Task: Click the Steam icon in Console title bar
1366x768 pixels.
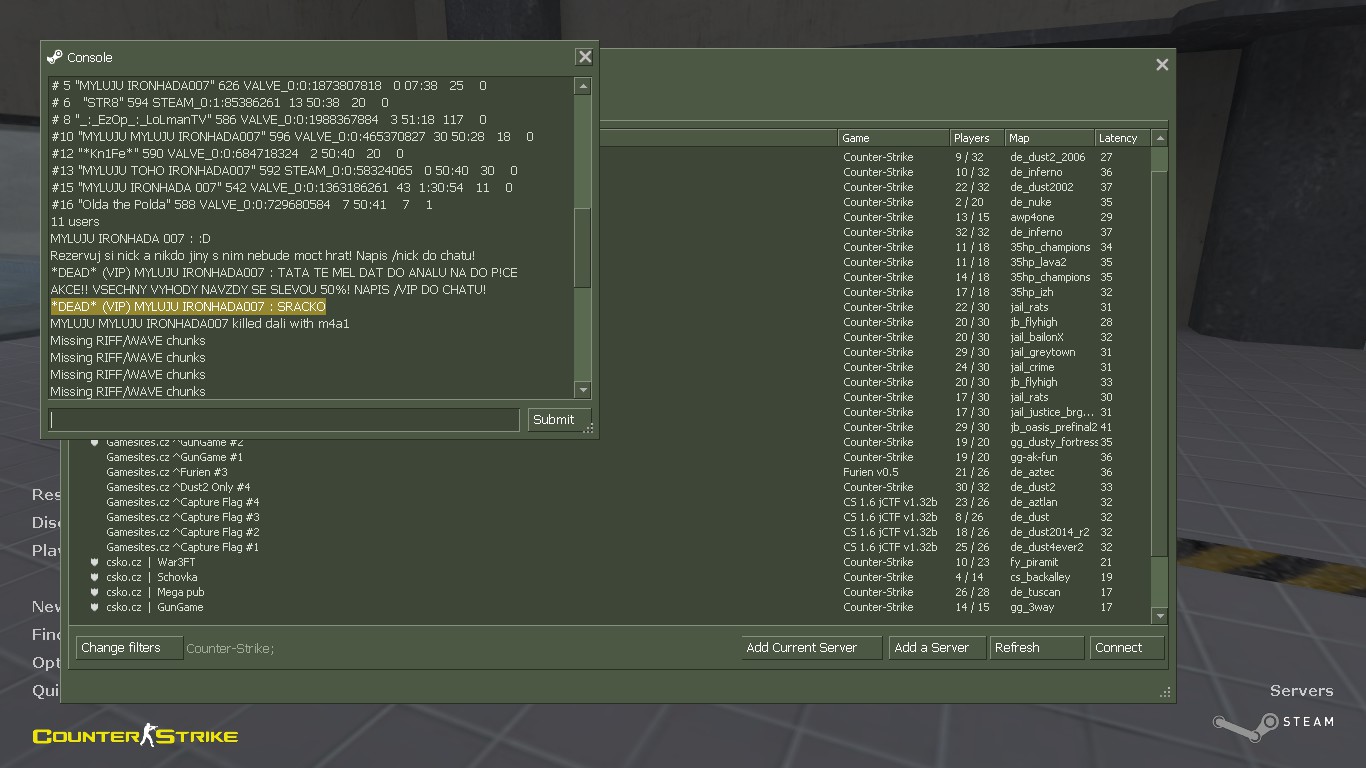Action: click(x=55, y=57)
